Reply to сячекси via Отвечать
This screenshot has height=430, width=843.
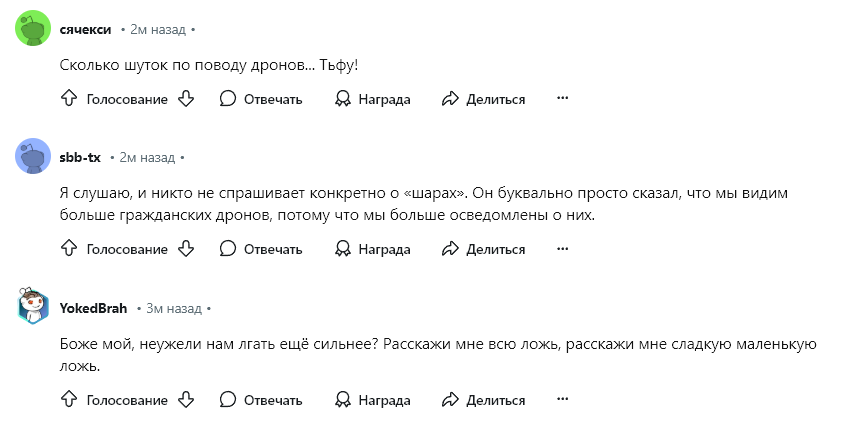261,99
